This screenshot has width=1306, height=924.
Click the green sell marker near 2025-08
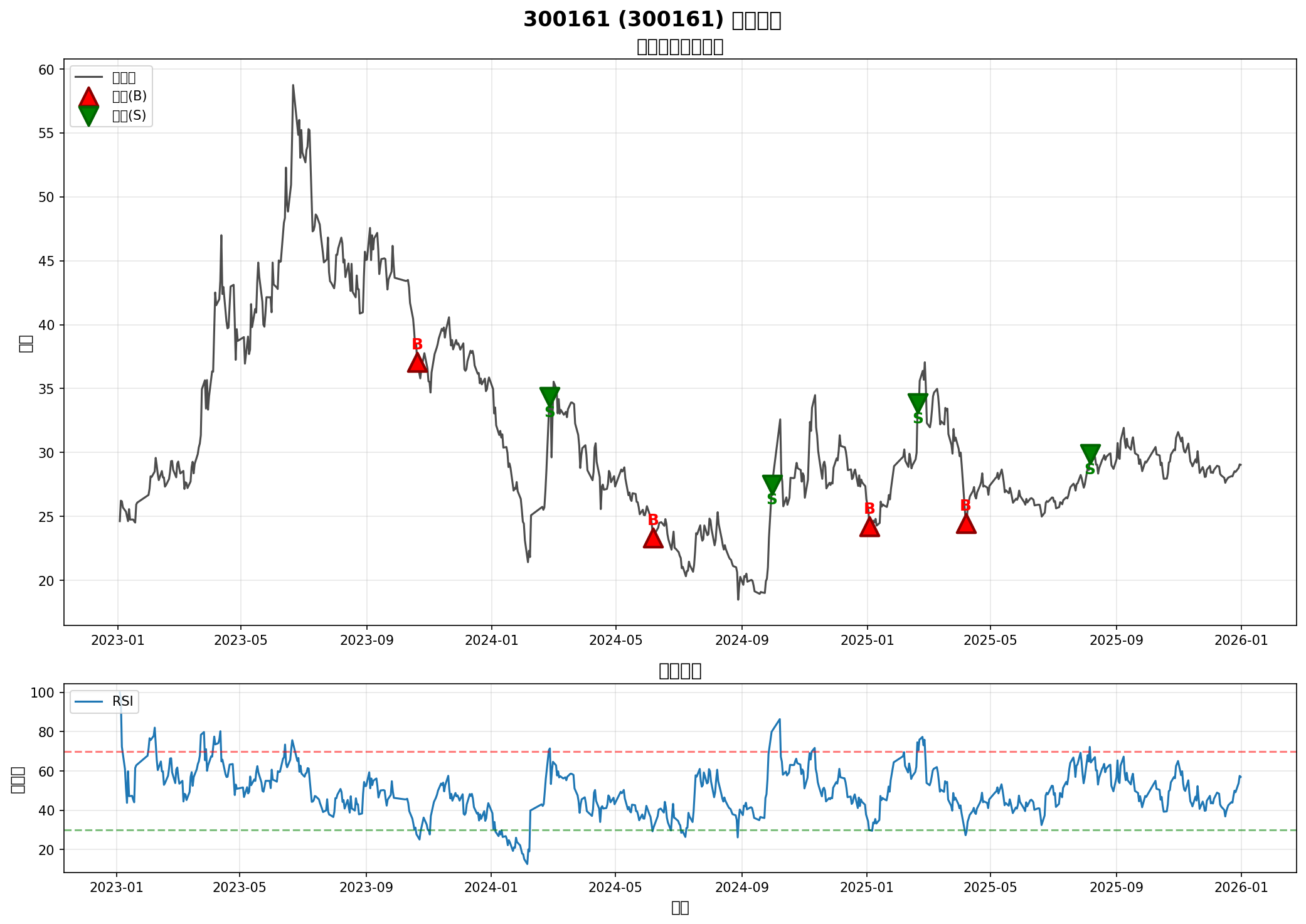coord(1090,453)
